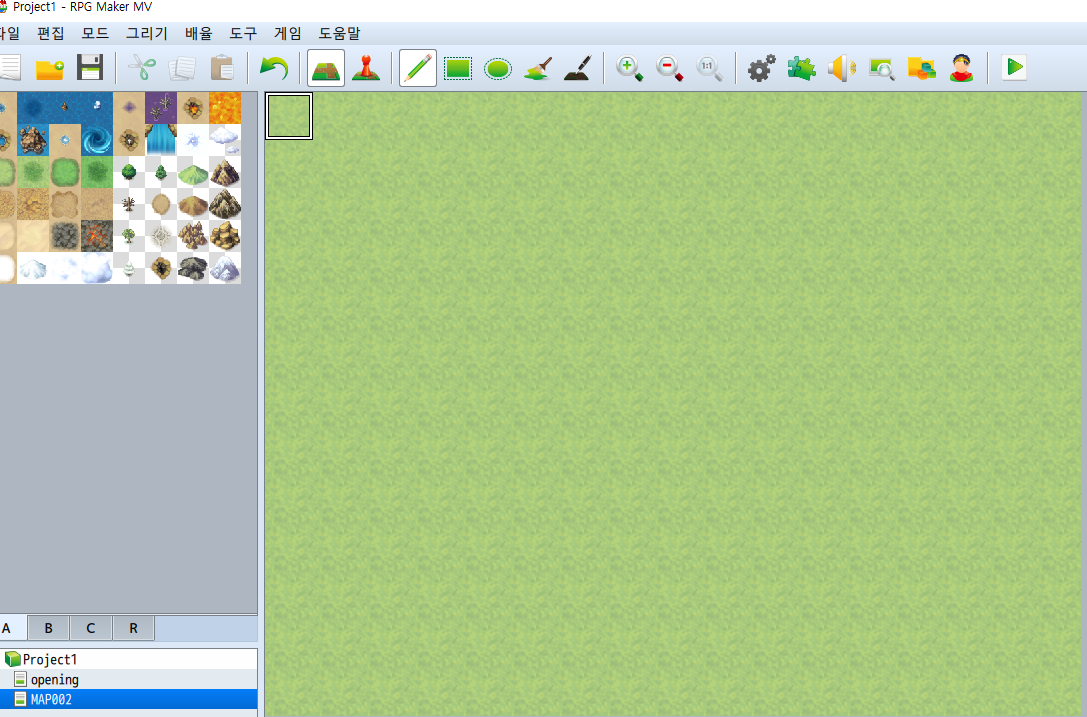Viewport: 1087px width, 717px height.
Task: Open the 도움말 menu
Action: tap(340, 33)
